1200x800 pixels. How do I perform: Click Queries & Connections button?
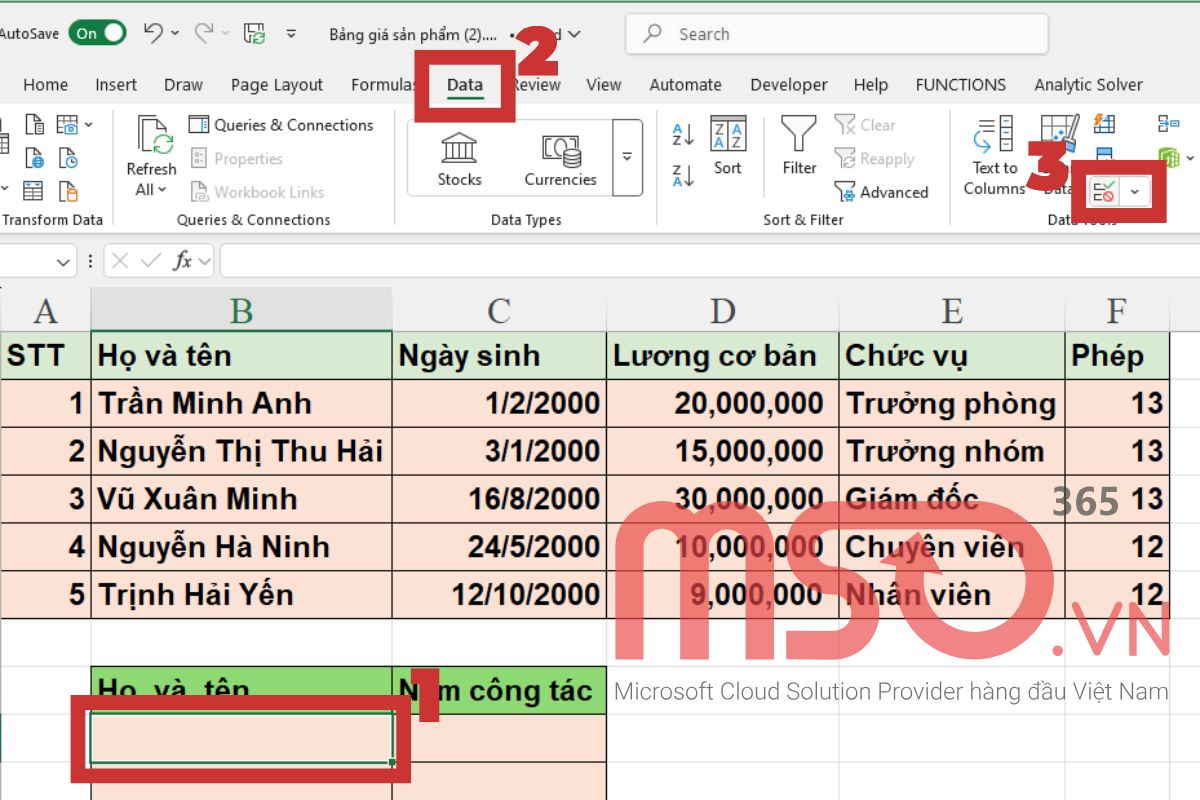click(281, 125)
